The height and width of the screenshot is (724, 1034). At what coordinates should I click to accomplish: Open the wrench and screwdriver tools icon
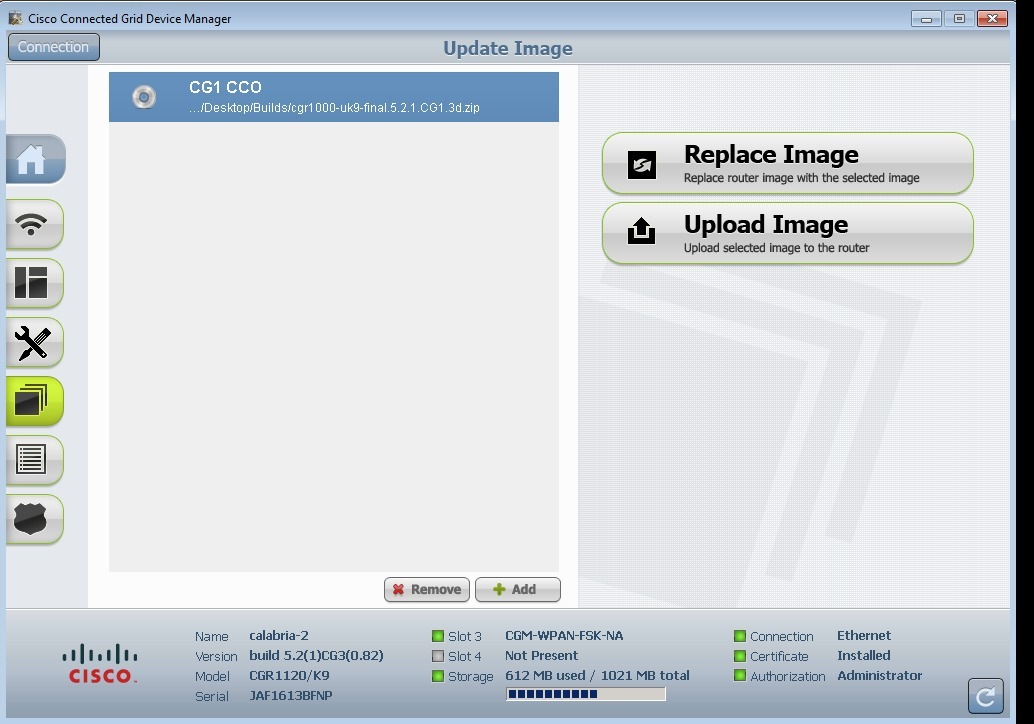coord(35,342)
